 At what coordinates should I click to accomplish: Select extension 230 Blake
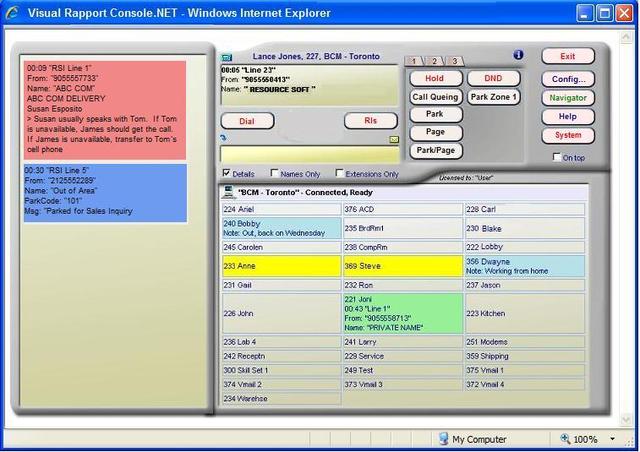pyautogui.click(x=525, y=228)
